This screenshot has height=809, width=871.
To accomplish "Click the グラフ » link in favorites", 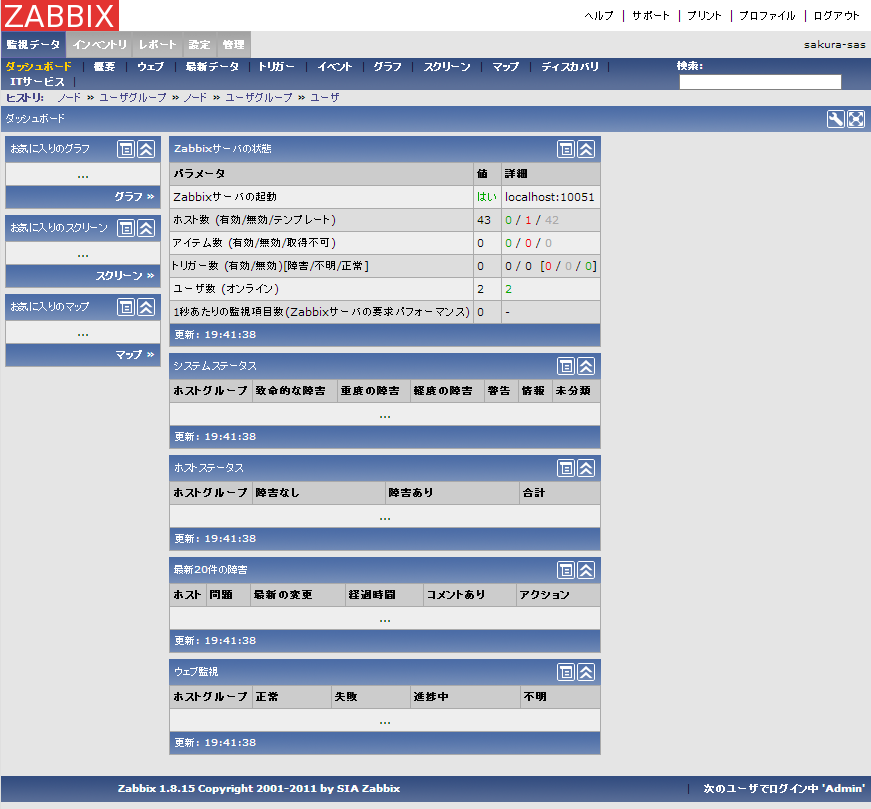I will [134, 197].
